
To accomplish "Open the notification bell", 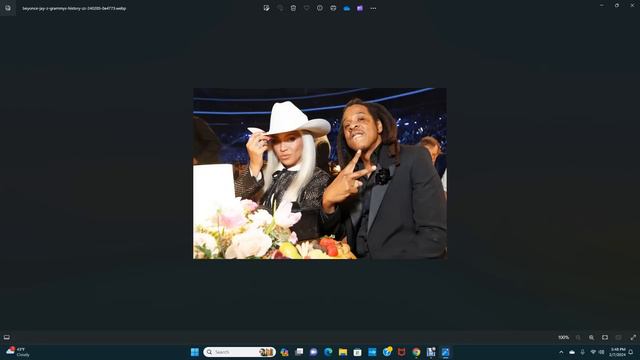I will click(631, 352).
